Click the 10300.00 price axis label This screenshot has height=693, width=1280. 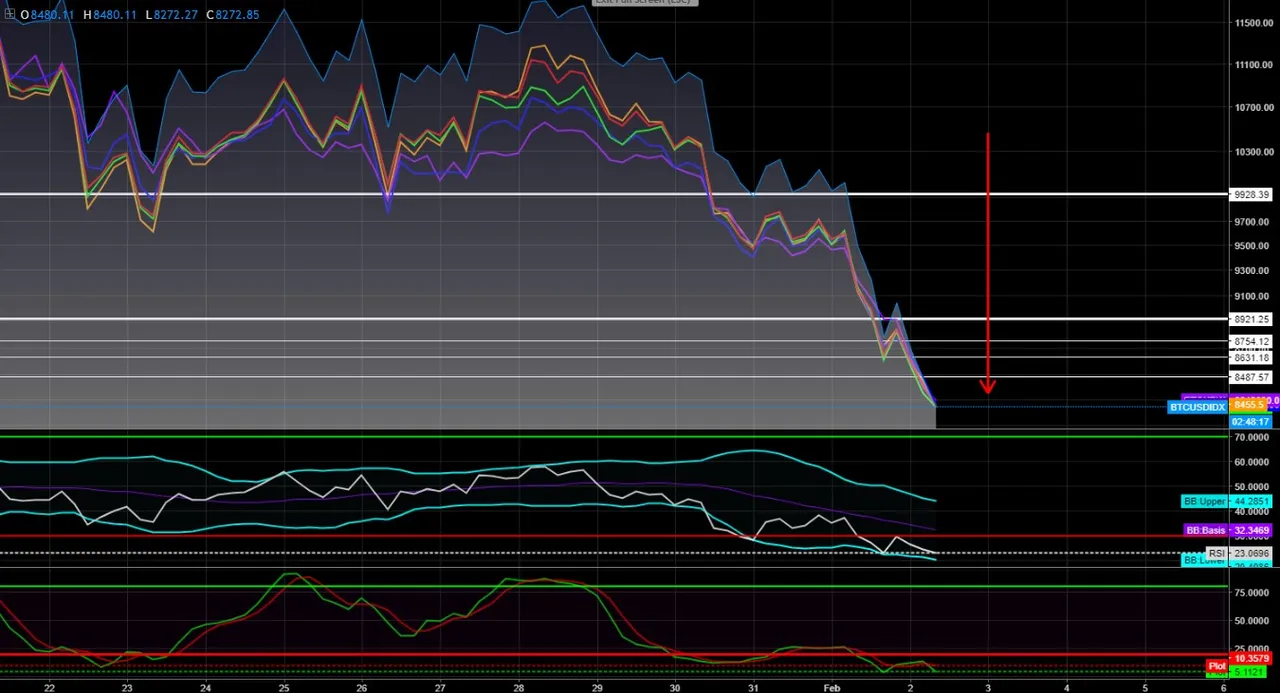point(1254,152)
